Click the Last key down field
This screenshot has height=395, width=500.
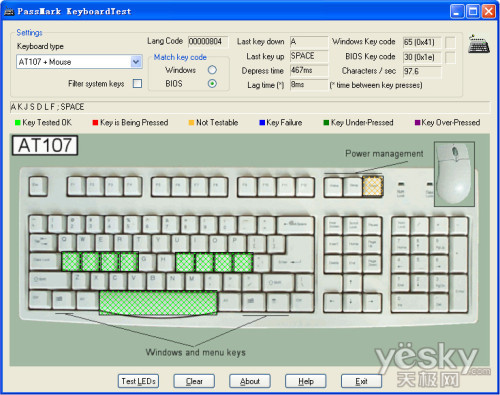(x=309, y=42)
